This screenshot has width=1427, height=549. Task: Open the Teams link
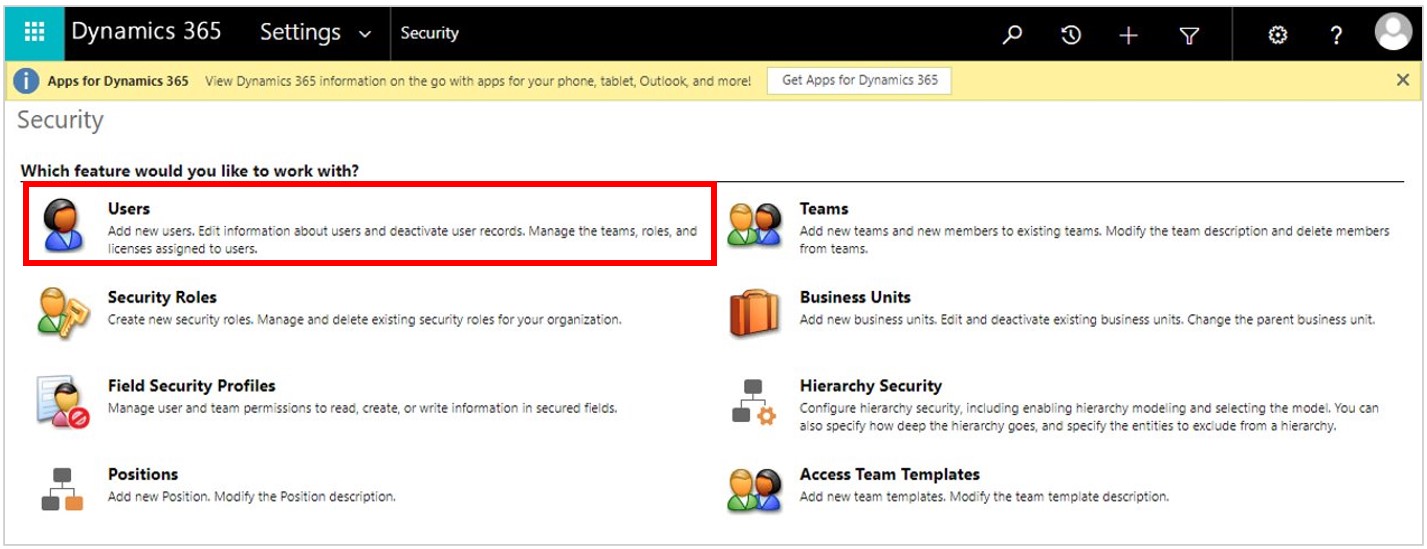[824, 209]
